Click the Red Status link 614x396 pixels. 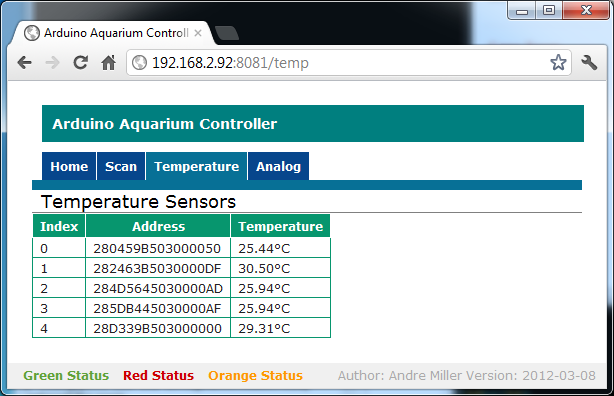(158, 376)
